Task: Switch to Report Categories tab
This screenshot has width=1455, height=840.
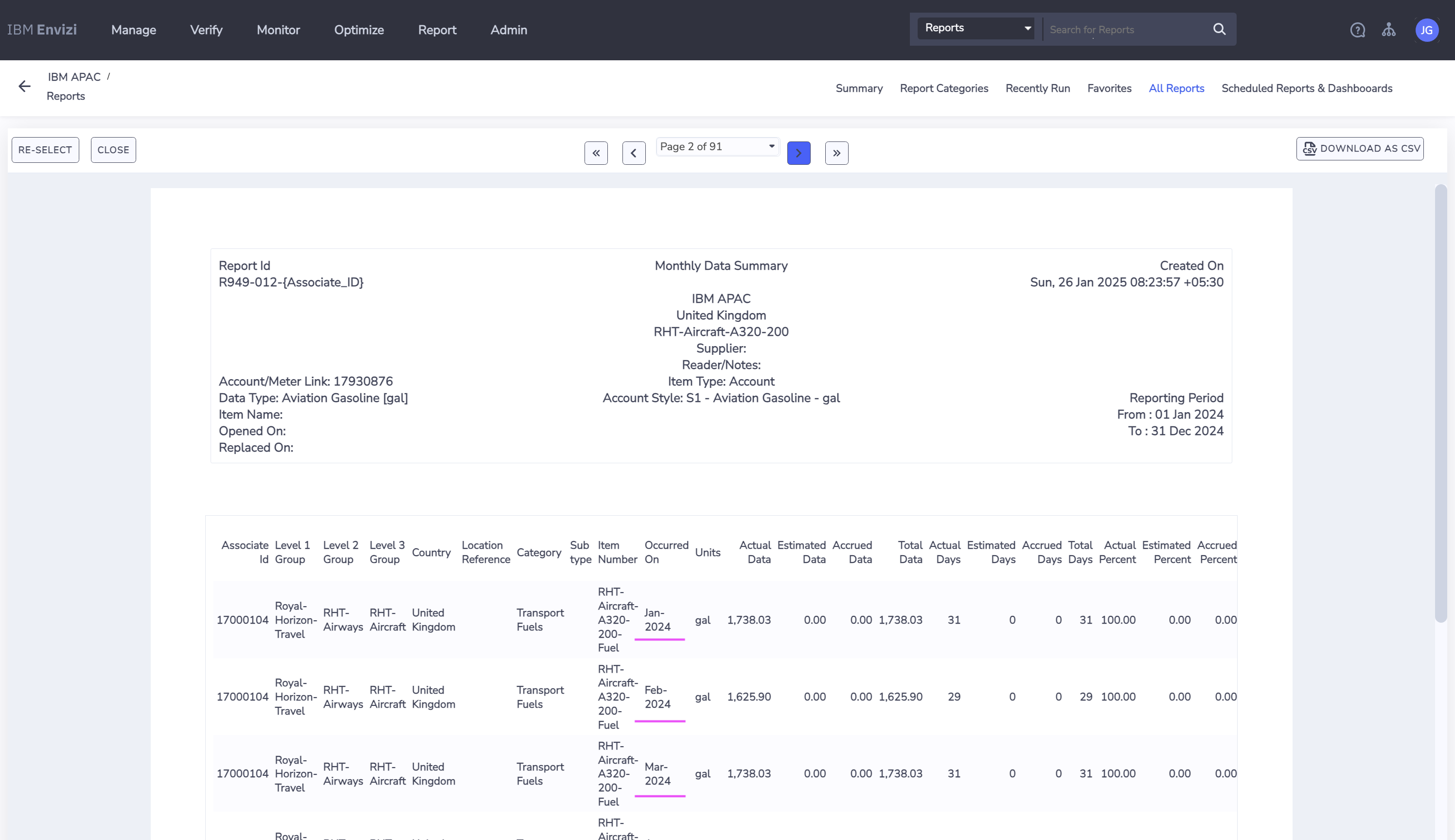Action: click(943, 88)
